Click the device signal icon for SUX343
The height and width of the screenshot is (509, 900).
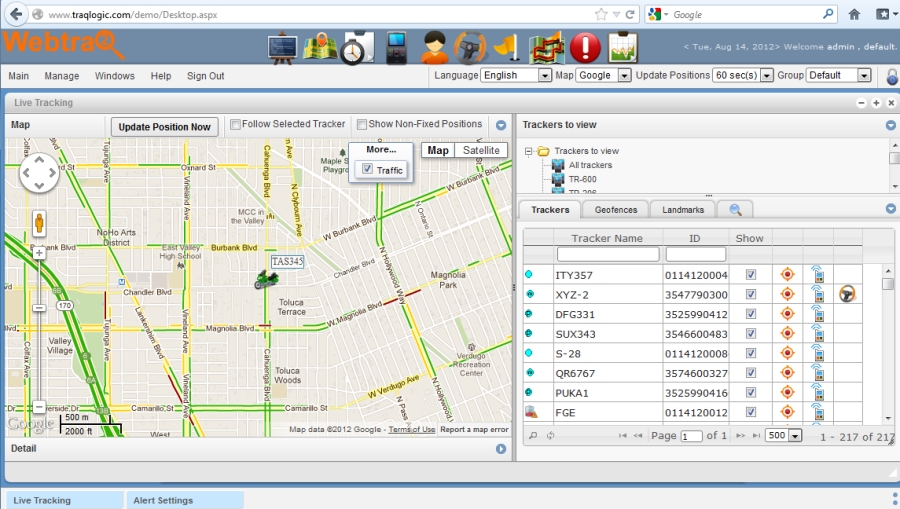pyautogui.click(x=817, y=333)
